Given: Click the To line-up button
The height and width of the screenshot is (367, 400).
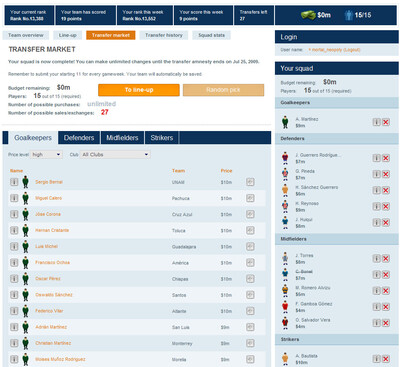Looking at the screenshot, I should [x=139, y=90].
